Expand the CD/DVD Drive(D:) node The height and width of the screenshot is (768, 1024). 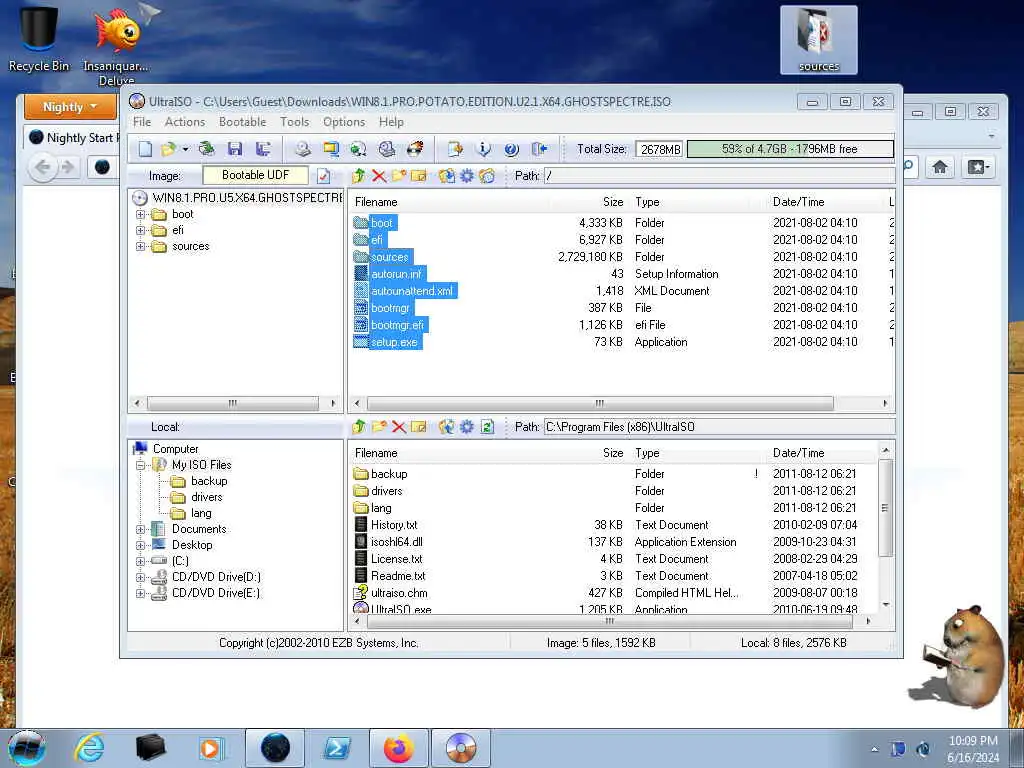point(140,577)
